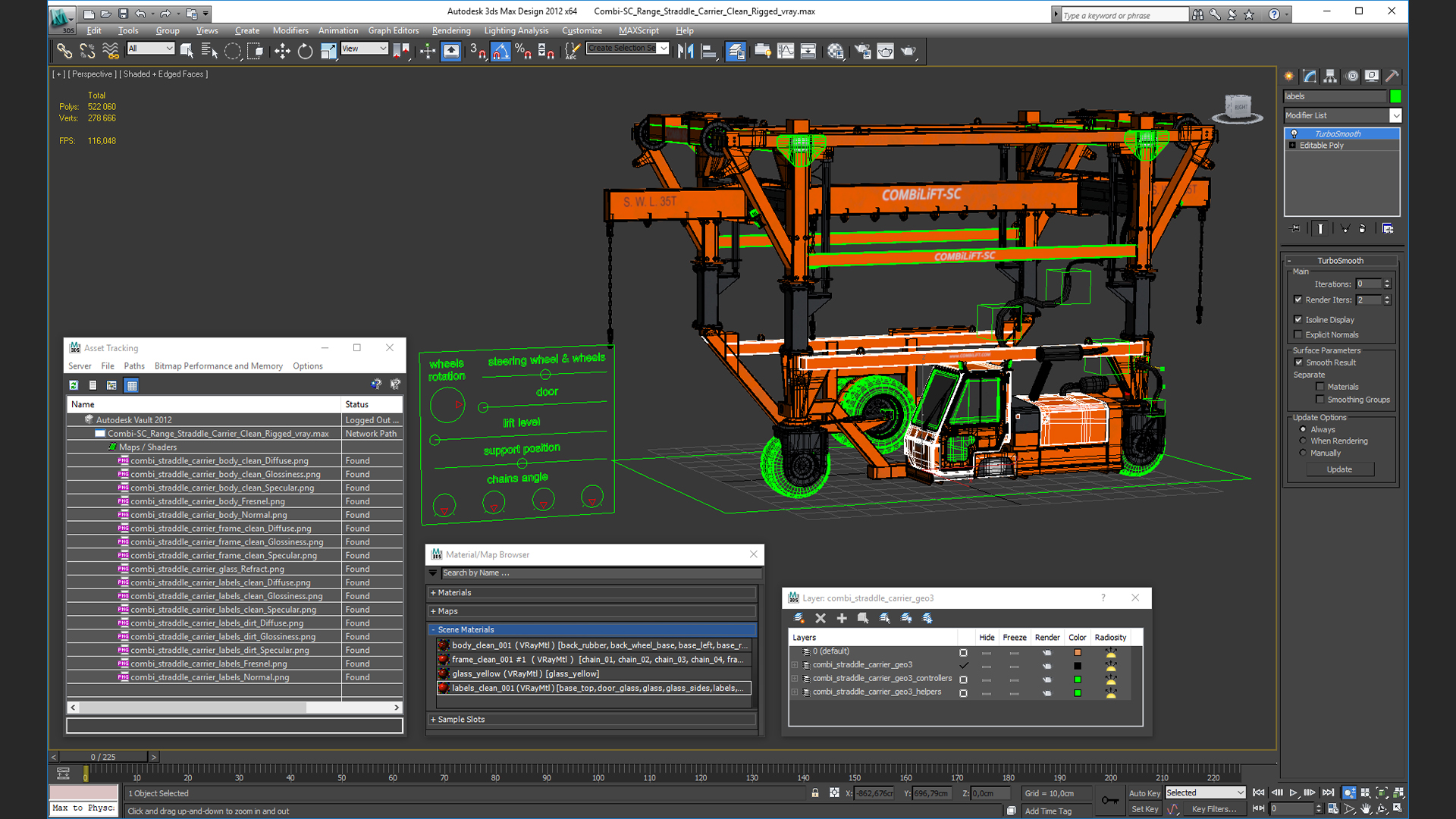
Task: Toggle the selection lock padlock icon
Action: [815, 793]
